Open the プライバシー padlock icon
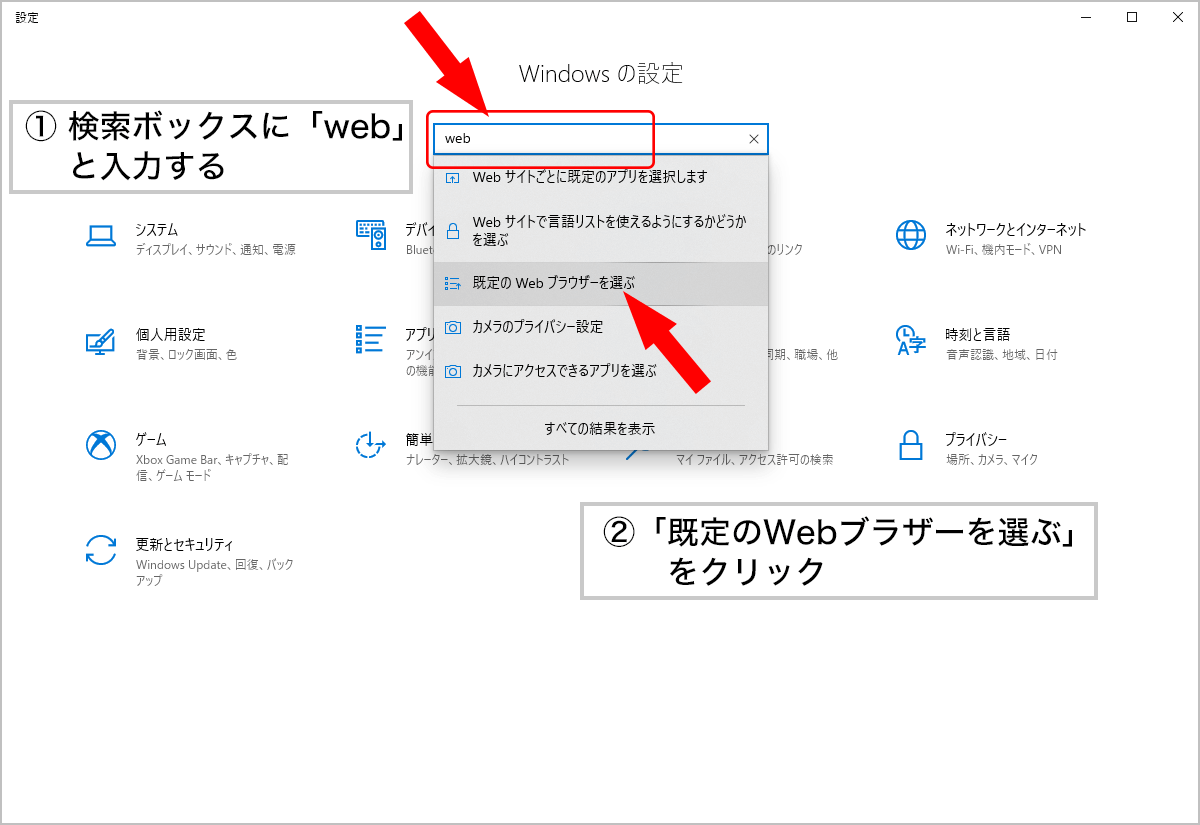This screenshot has width=1200, height=825. pos(910,445)
